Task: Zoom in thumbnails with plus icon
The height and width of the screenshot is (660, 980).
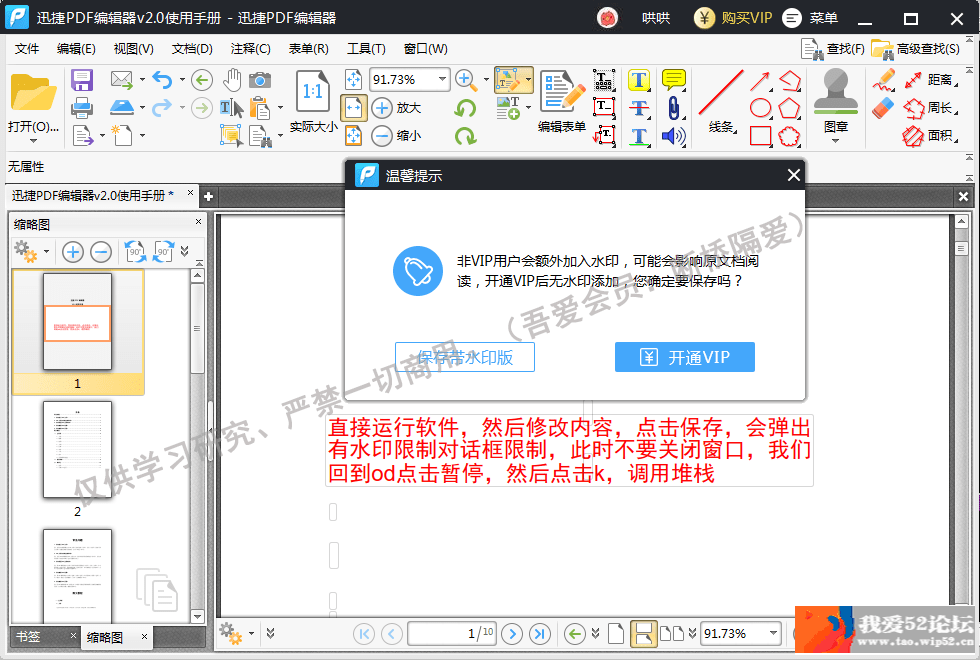Action: click(72, 252)
